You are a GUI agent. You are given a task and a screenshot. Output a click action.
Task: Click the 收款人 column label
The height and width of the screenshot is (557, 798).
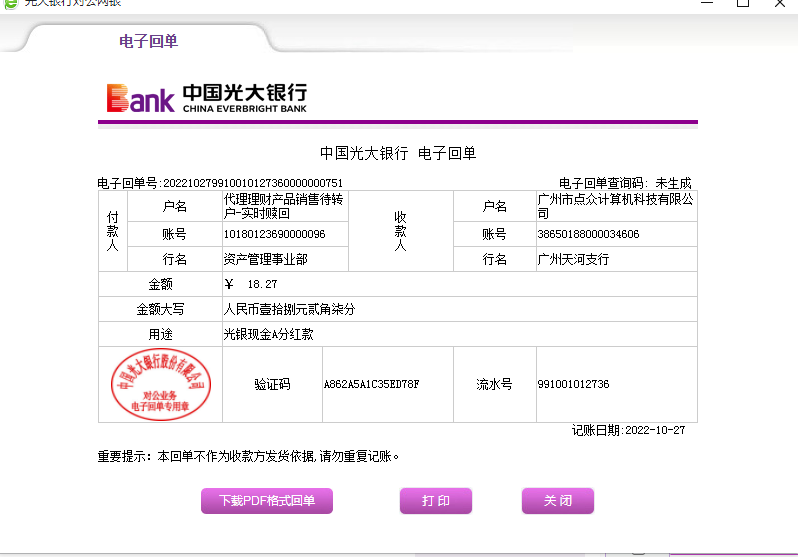[x=401, y=232]
